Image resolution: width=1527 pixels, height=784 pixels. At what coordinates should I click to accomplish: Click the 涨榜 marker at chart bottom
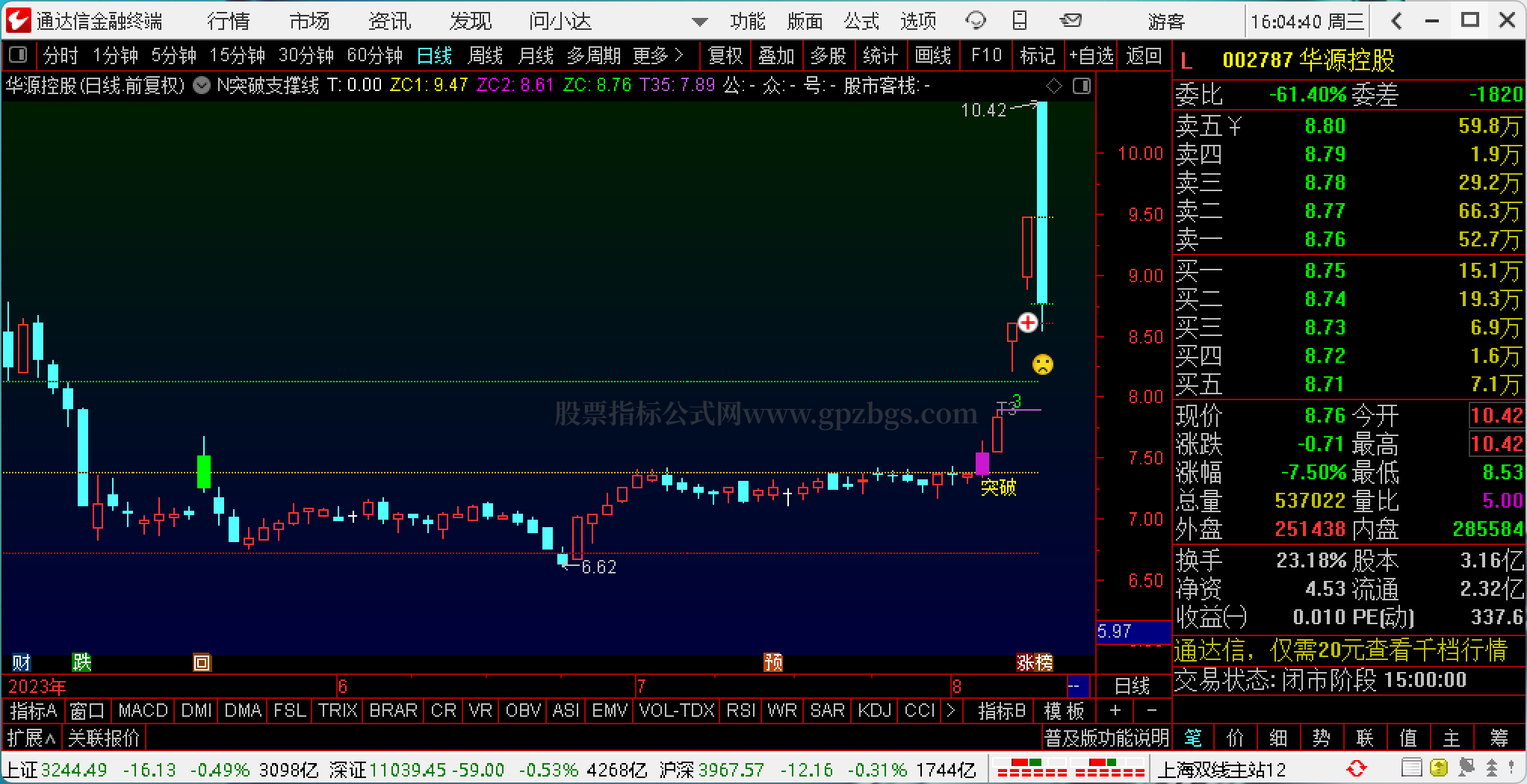coord(1035,662)
